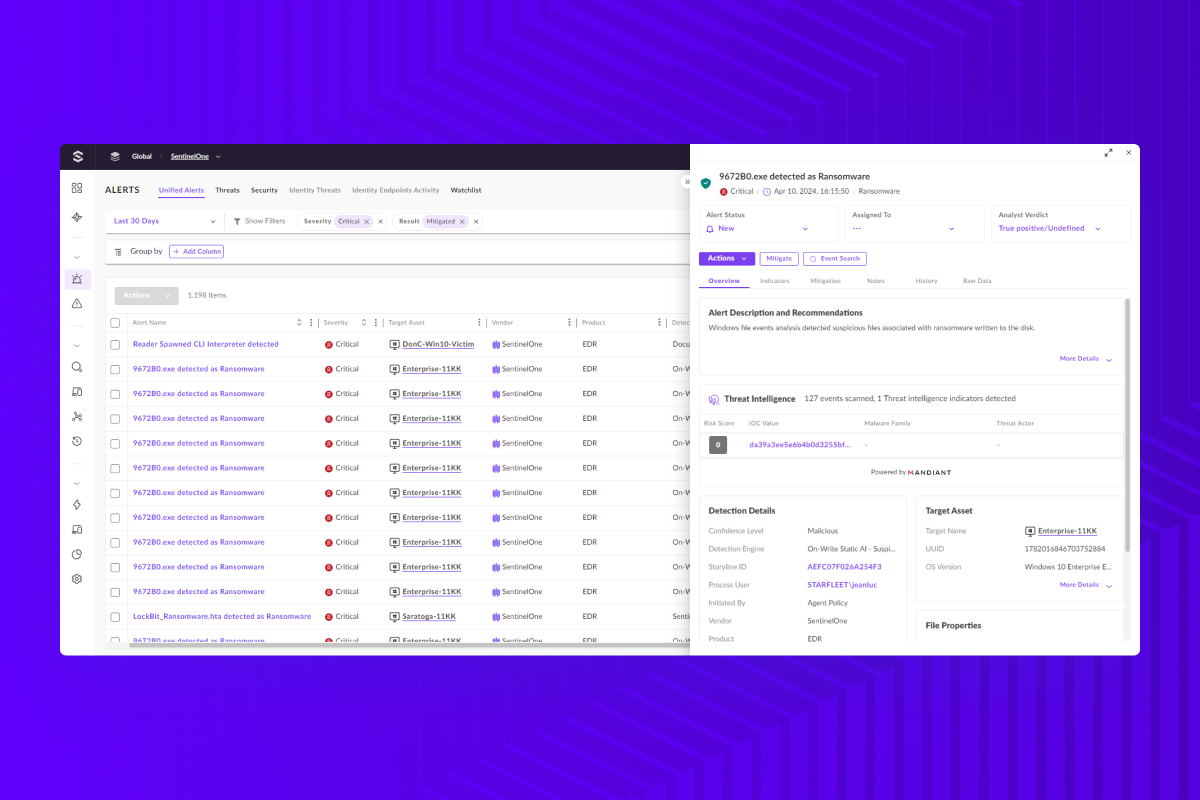Open the history clock sidebar icon

[77, 441]
